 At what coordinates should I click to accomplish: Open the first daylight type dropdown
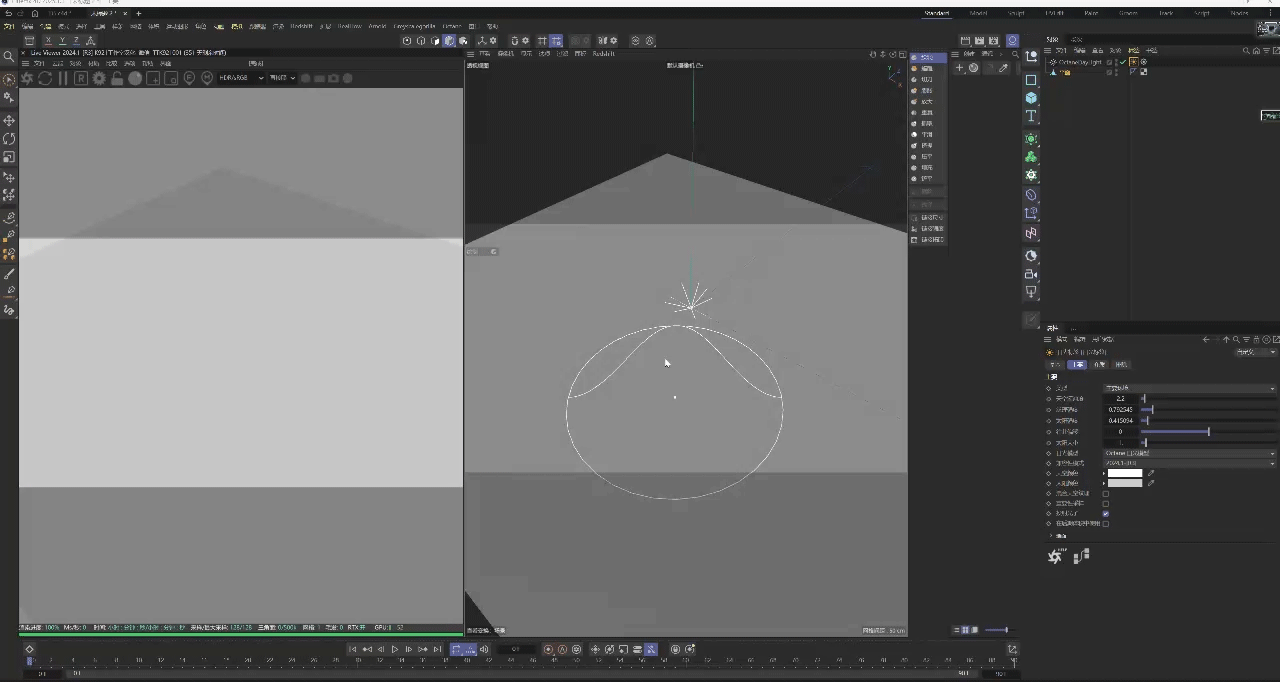1189,388
